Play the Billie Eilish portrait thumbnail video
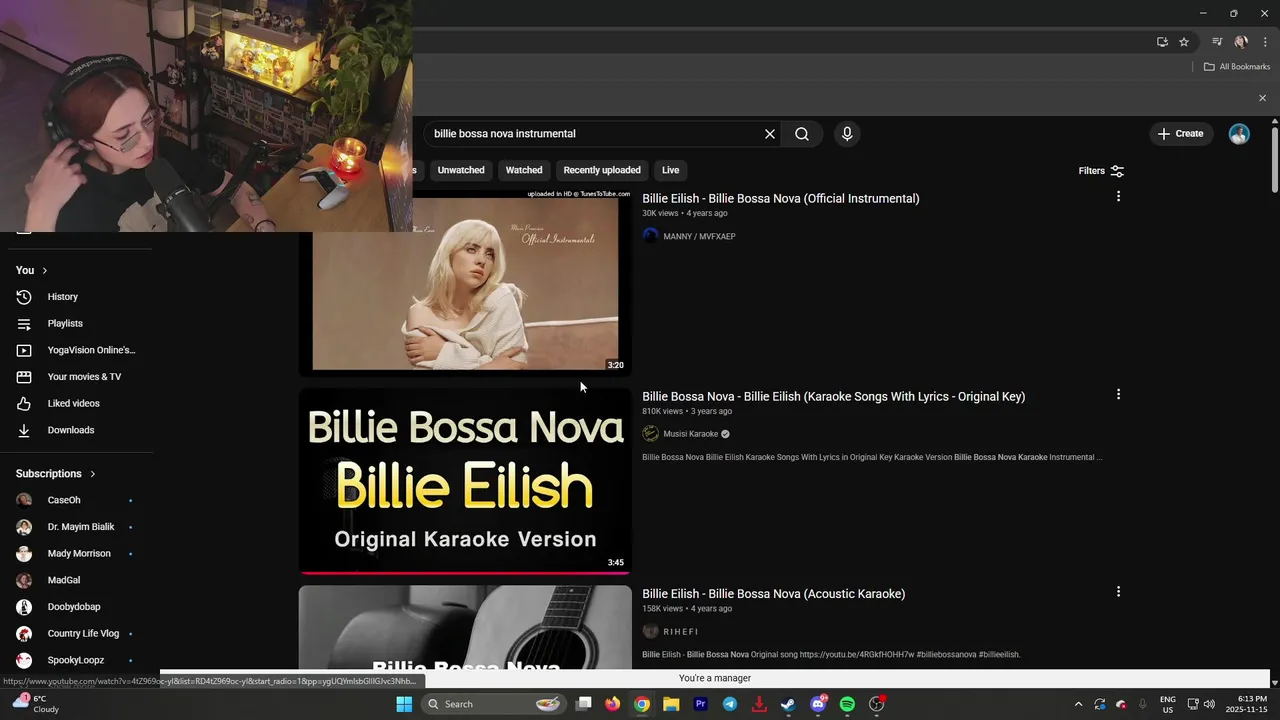This screenshot has width=1280, height=720. tap(465, 283)
